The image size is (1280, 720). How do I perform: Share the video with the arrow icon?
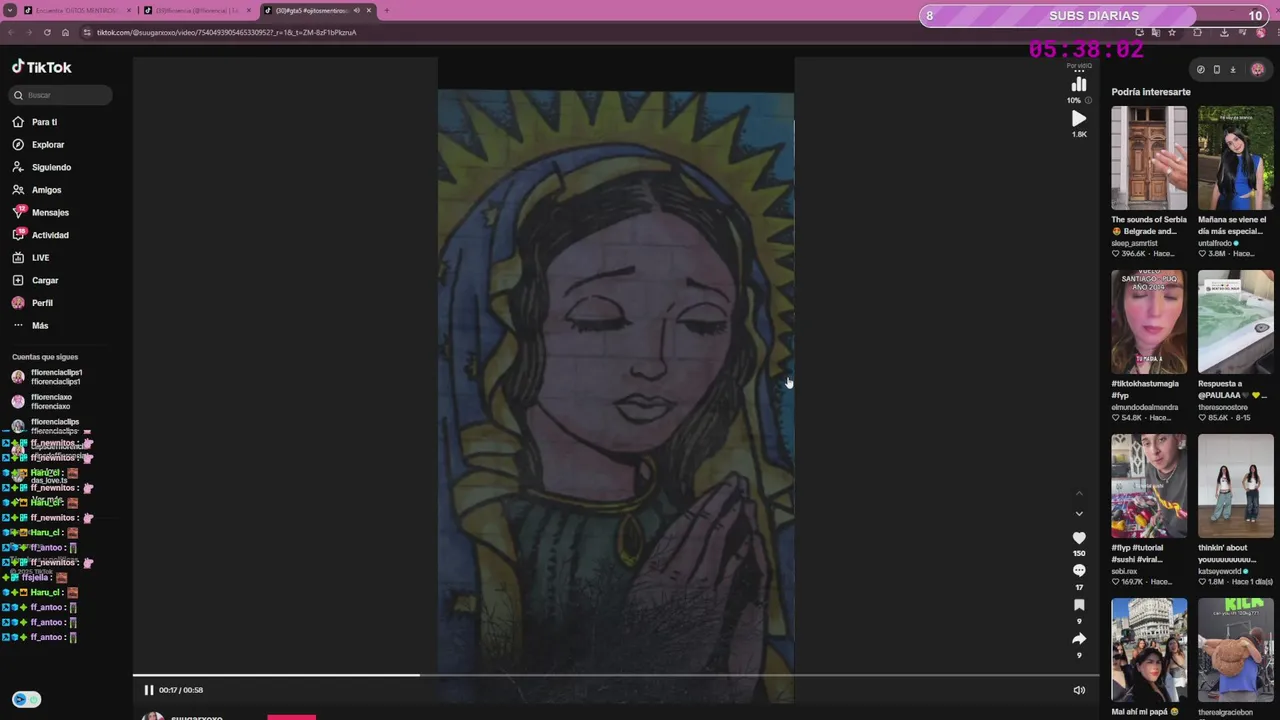(x=1079, y=639)
